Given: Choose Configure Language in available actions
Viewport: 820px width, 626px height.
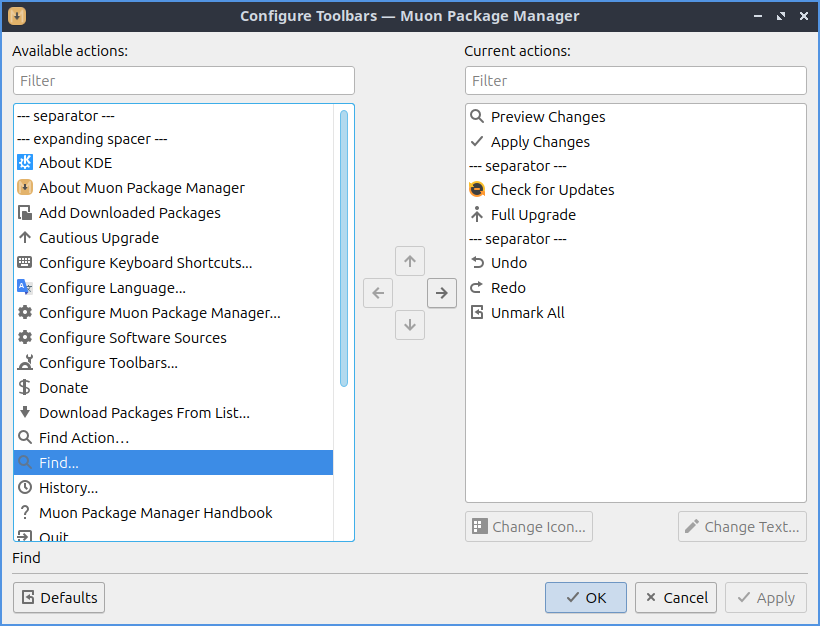Looking at the screenshot, I should click(x=112, y=288).
